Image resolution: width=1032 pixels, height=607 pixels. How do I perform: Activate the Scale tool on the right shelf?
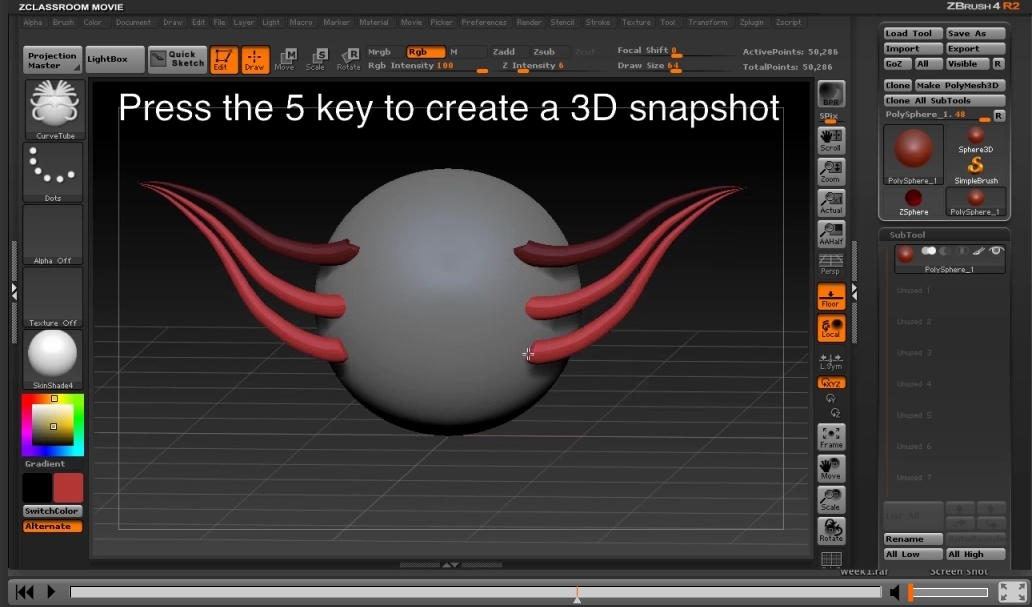pyautogui.click(x=831, y=498)
